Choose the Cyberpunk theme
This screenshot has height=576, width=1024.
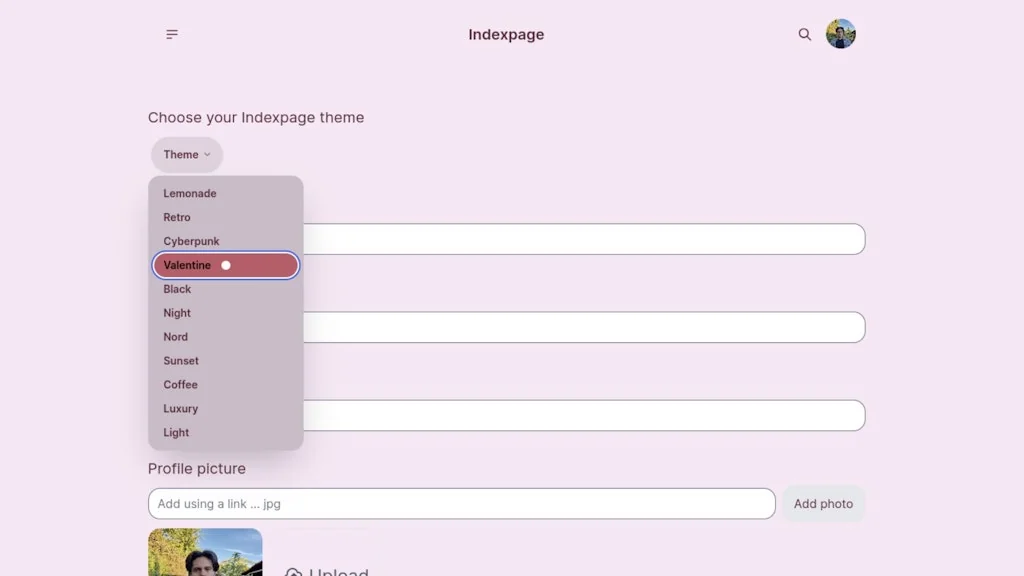point(191,241)
